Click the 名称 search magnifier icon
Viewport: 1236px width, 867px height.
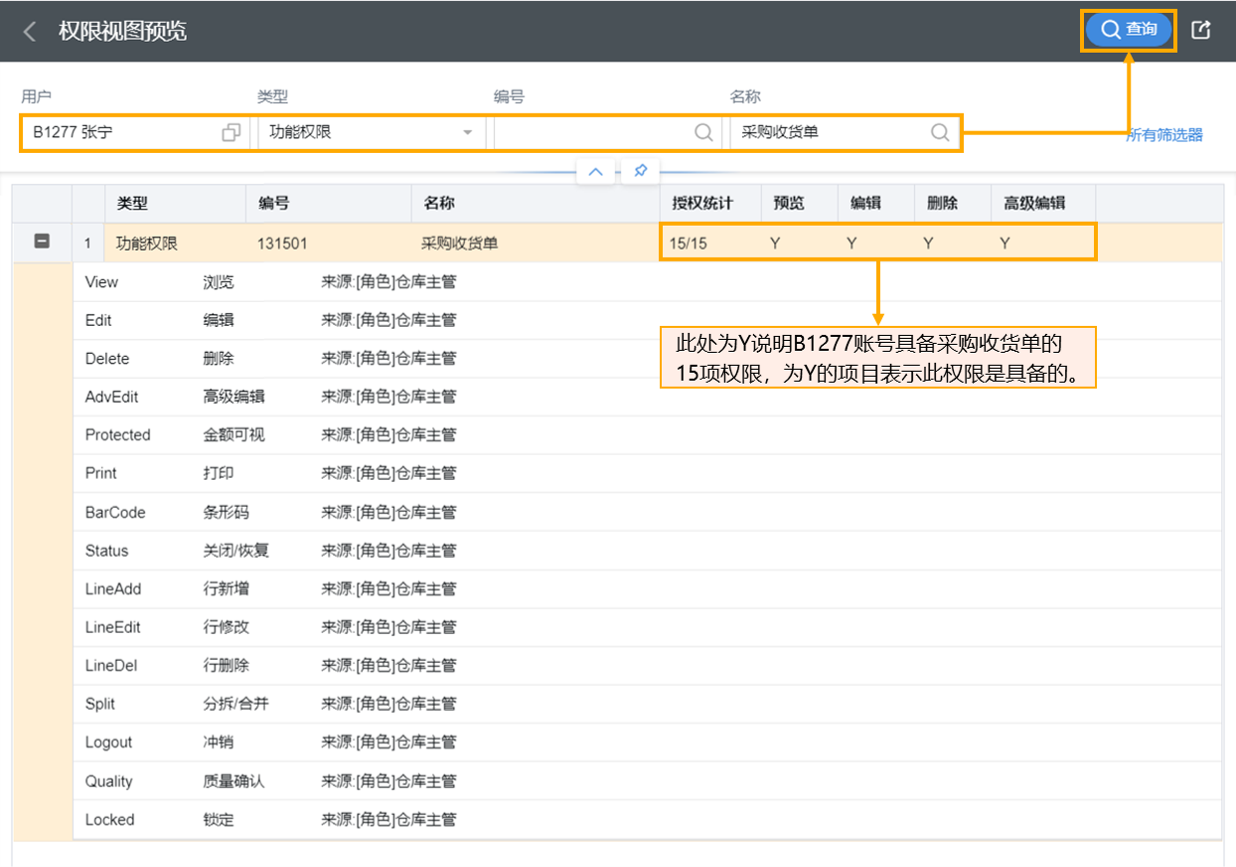pos(940,132)
